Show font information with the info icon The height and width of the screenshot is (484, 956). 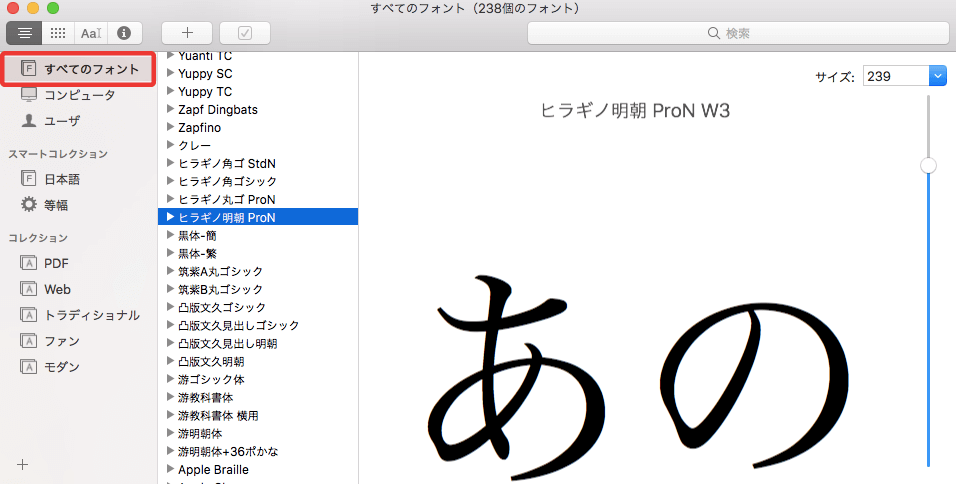124,32
